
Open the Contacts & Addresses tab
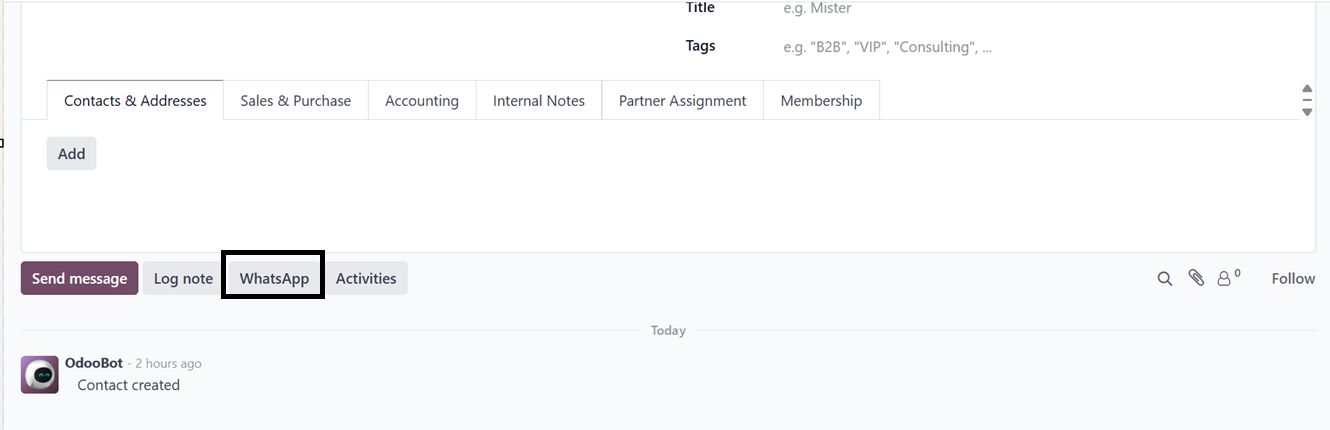(135, 101)
